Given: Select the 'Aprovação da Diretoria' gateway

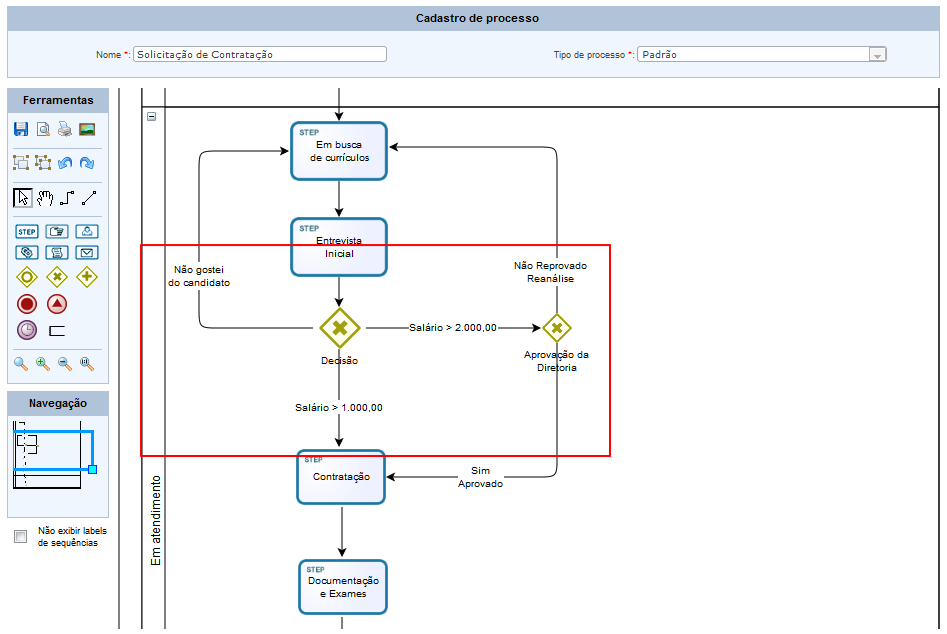Looking at the screenshot, I should [x=556, y=327].
